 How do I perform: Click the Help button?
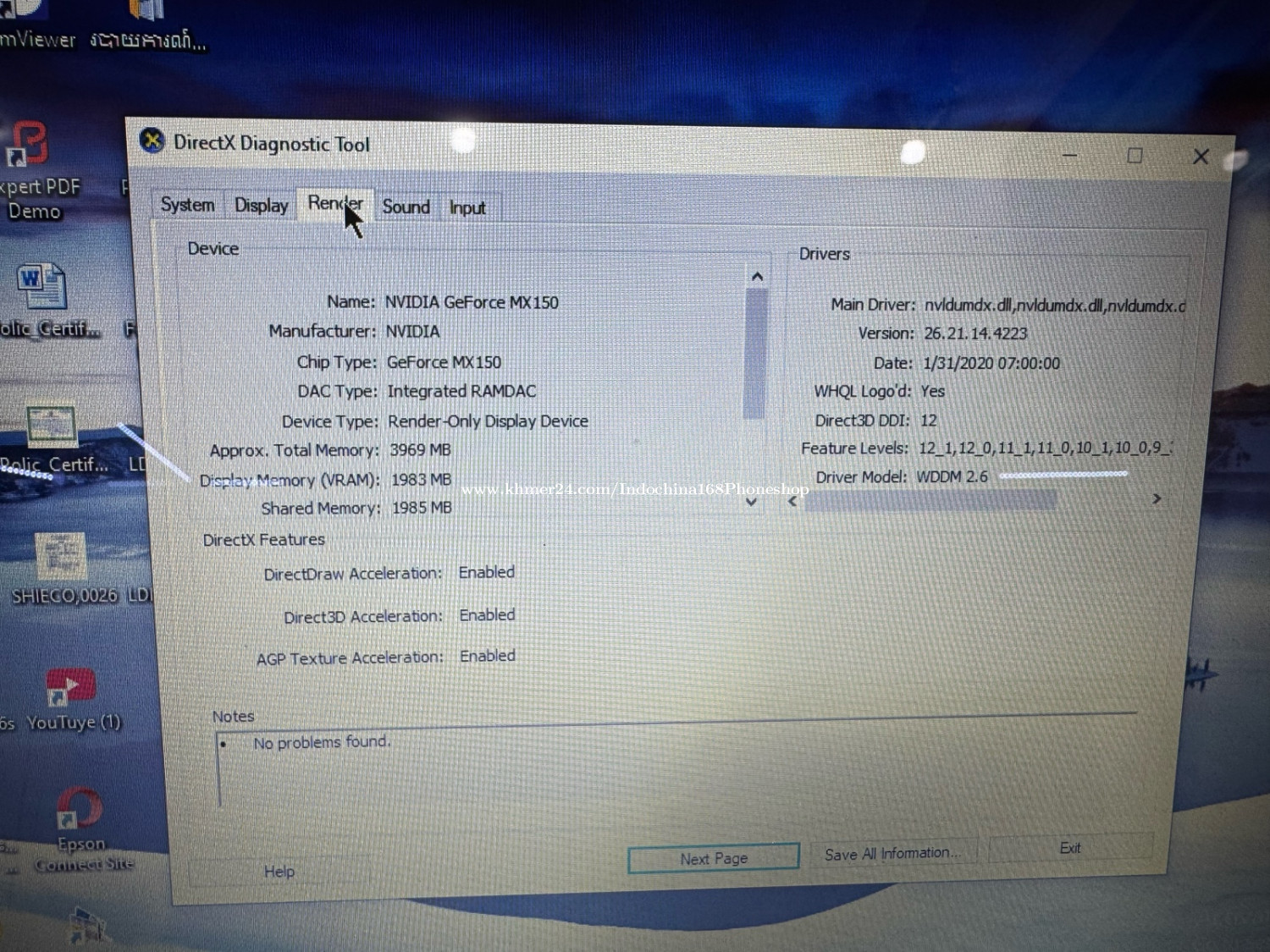[279, 872]
